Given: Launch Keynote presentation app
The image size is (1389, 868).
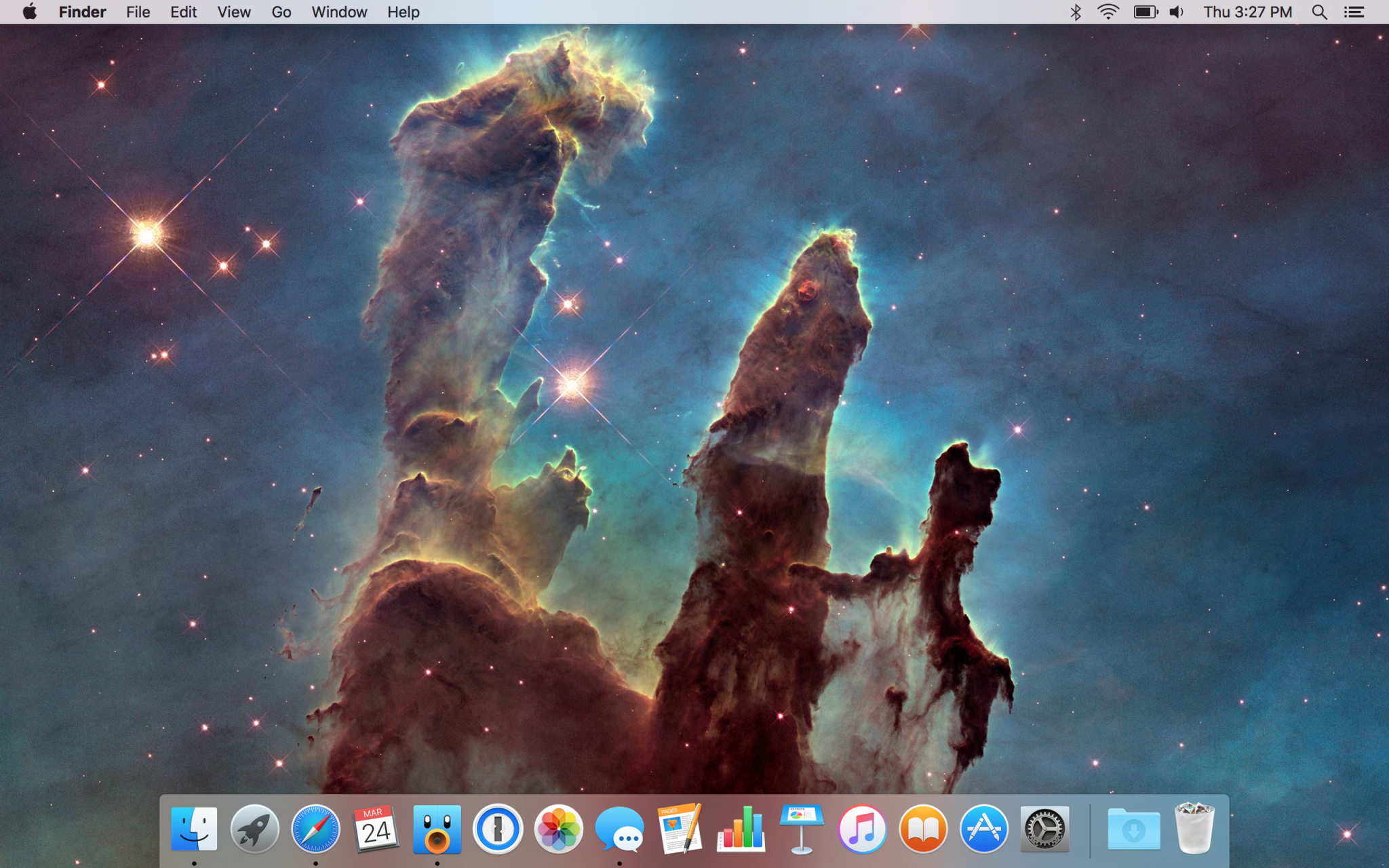Looking at the screenshot, I should 802,829.
